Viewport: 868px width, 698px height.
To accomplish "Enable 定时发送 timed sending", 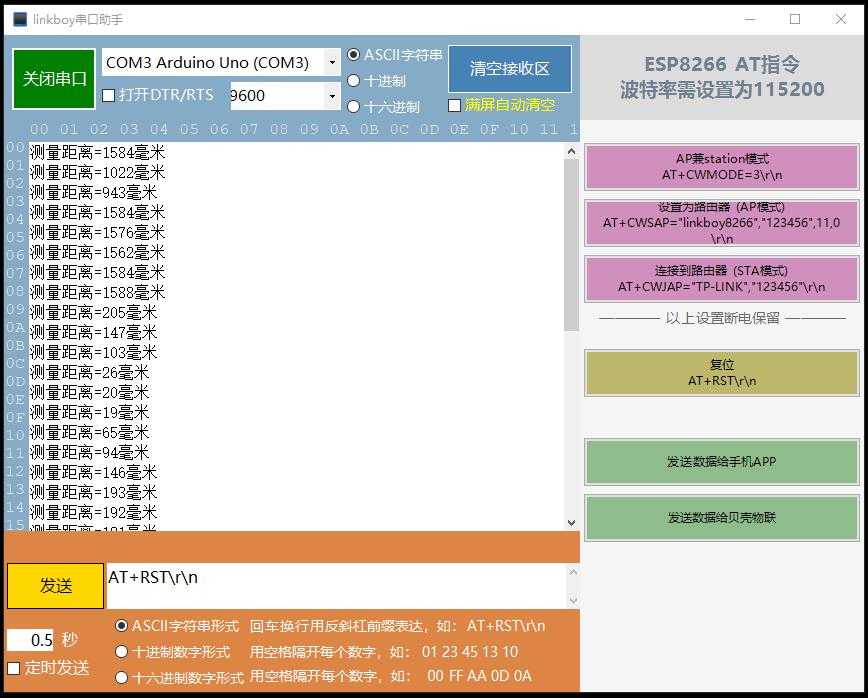I will coord(12,666).
